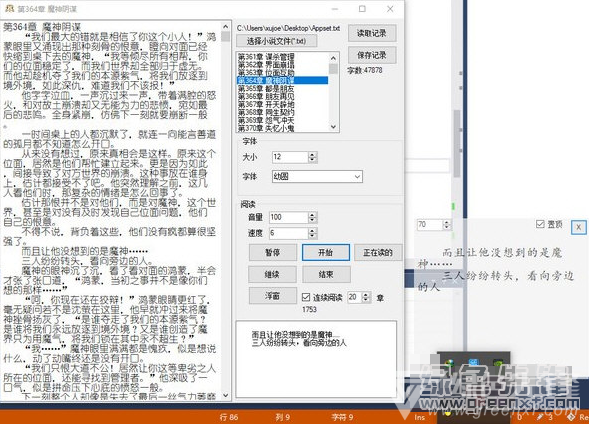Select the highlighted chapter 第364章
This screenshot has width=589, height=424.
[282, 80]
